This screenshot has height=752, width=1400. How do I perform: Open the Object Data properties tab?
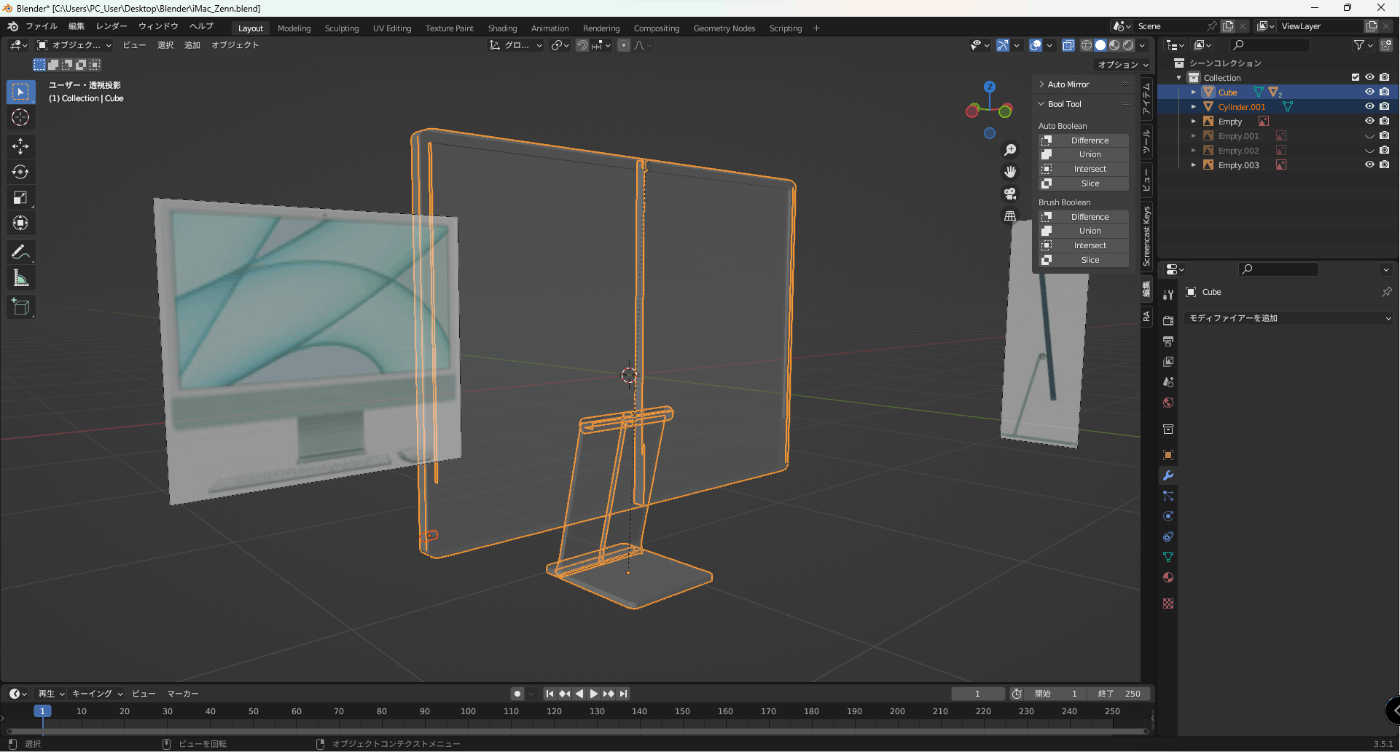1168,557
